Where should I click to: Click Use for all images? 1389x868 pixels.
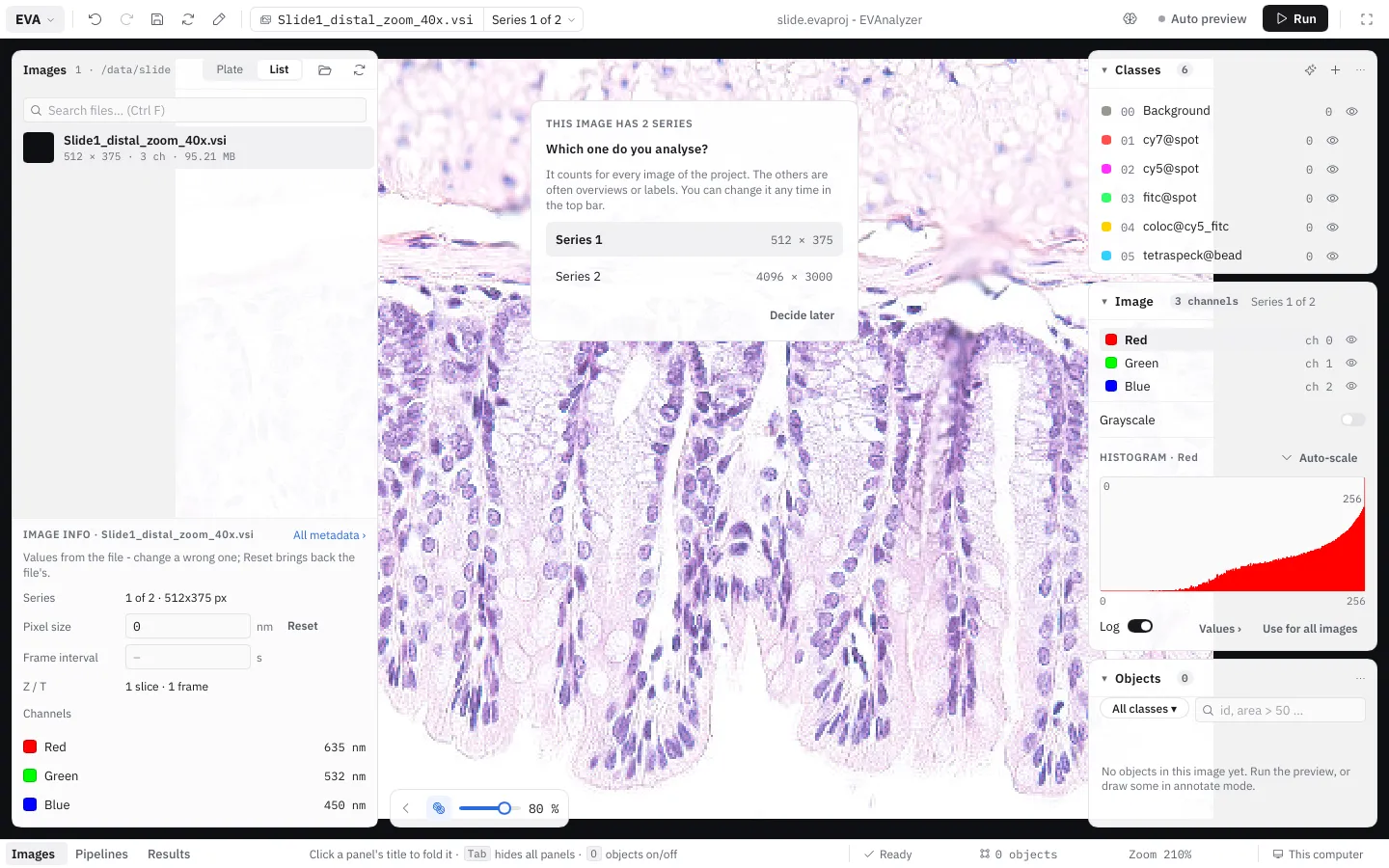tap(1310, 629)
